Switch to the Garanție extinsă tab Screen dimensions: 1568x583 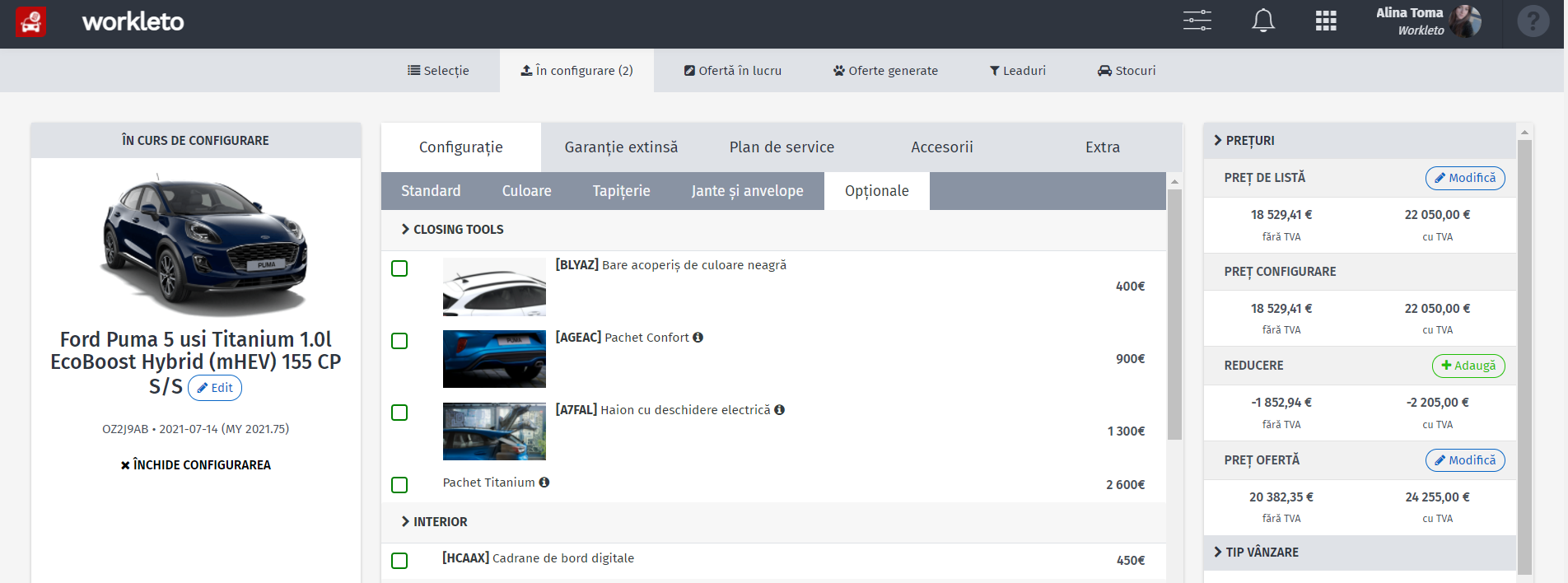tap(621, 147)
